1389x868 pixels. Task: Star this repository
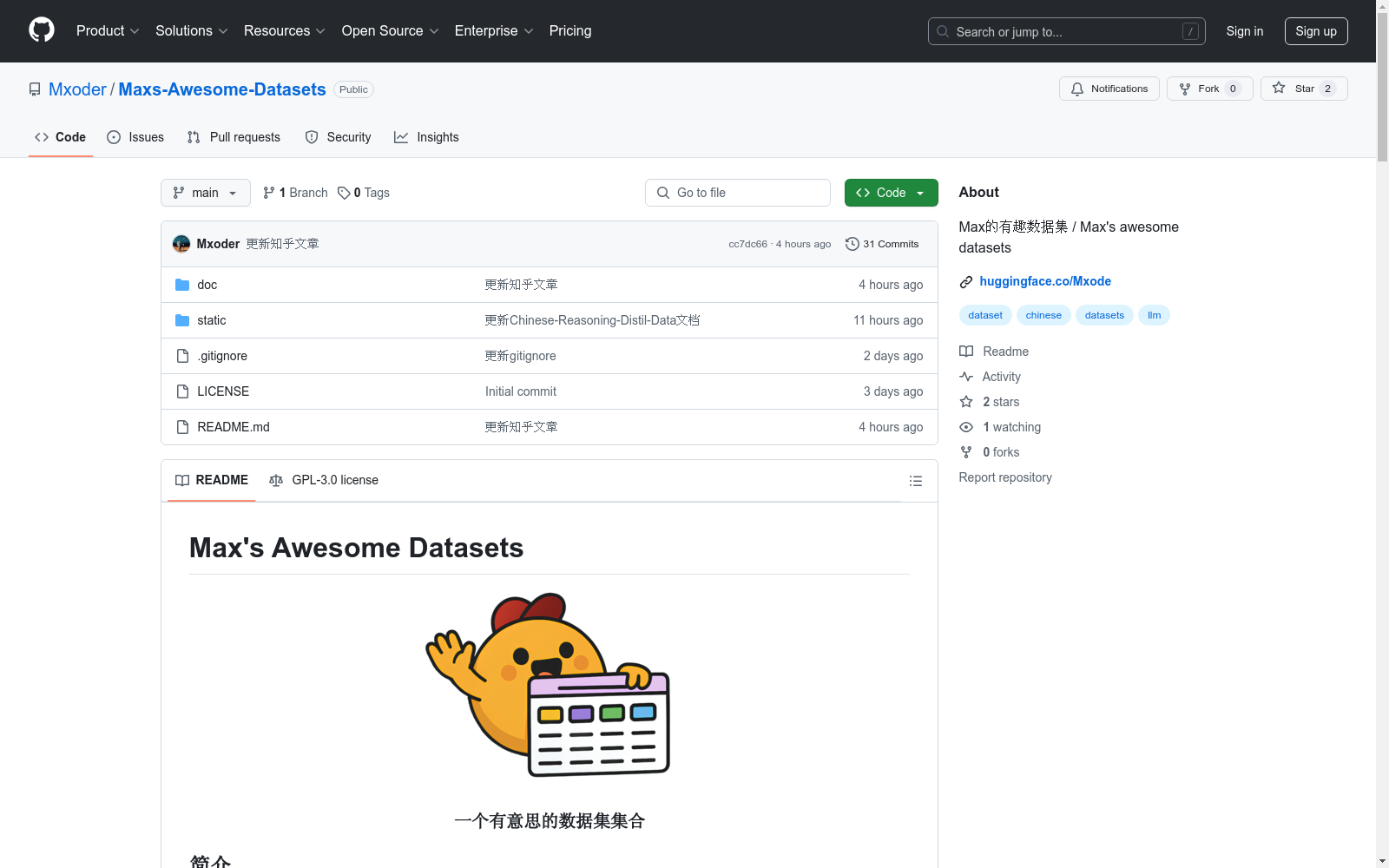pyautogui.click(x=1304, y=89)
